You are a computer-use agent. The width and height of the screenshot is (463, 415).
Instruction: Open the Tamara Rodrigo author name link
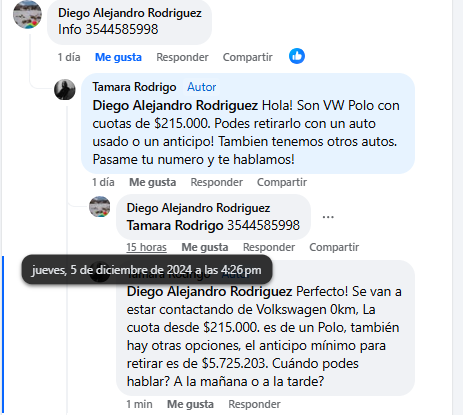tap(134, 87)
